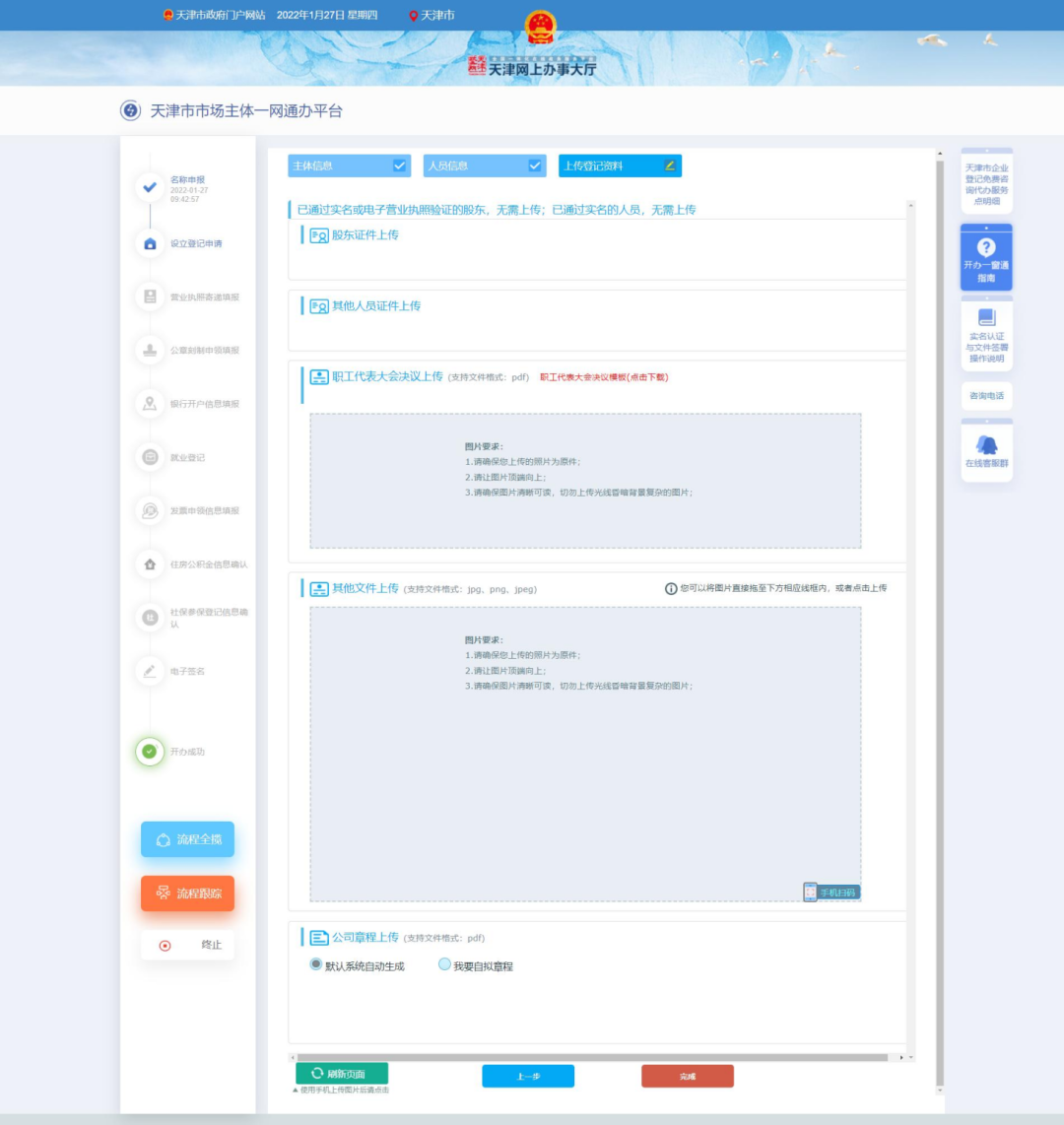The width and height of the screenshot is (1064, 1125).
Task: Click the 社保参保登记信息确认 step icon
Action: (x=149, y=618)
